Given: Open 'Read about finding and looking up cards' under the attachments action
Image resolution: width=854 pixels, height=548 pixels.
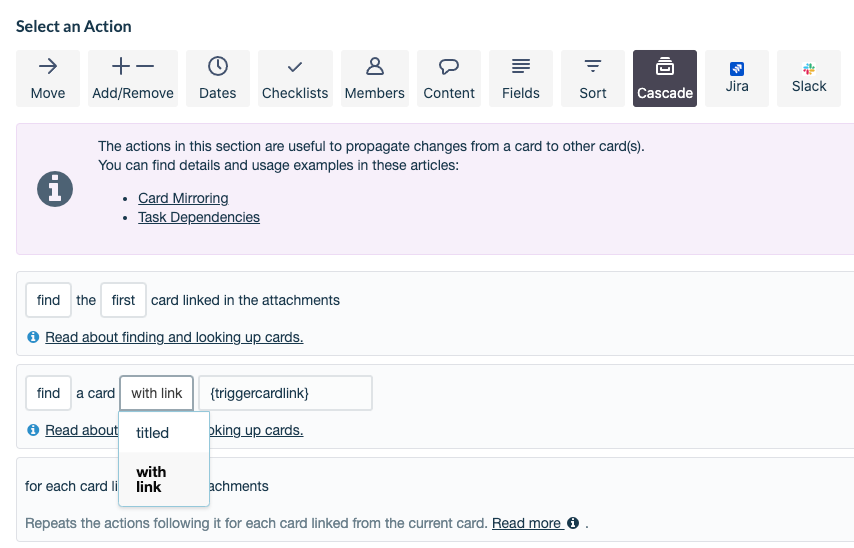Looking at the screenshot, I should (174, 337).
